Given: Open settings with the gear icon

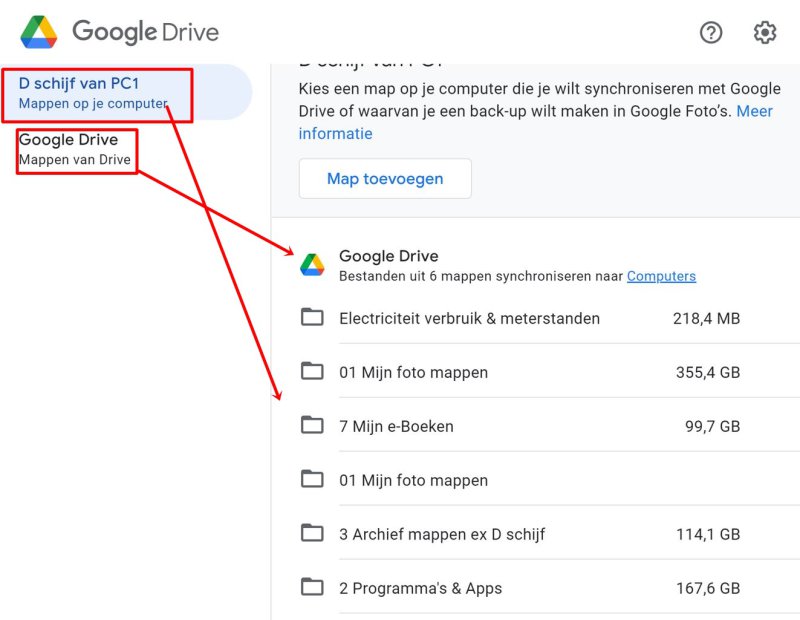Looking at the screenshot, I should coord(764,32).
